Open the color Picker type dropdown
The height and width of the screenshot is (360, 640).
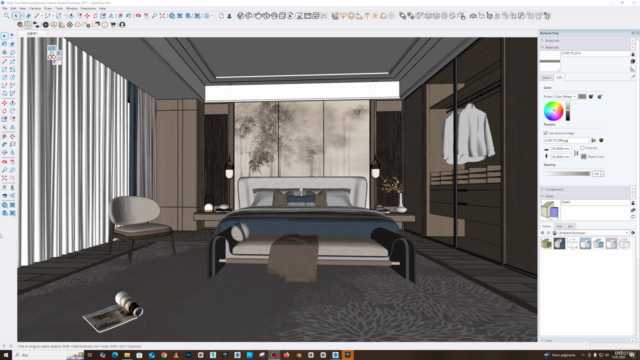(565, 97)
